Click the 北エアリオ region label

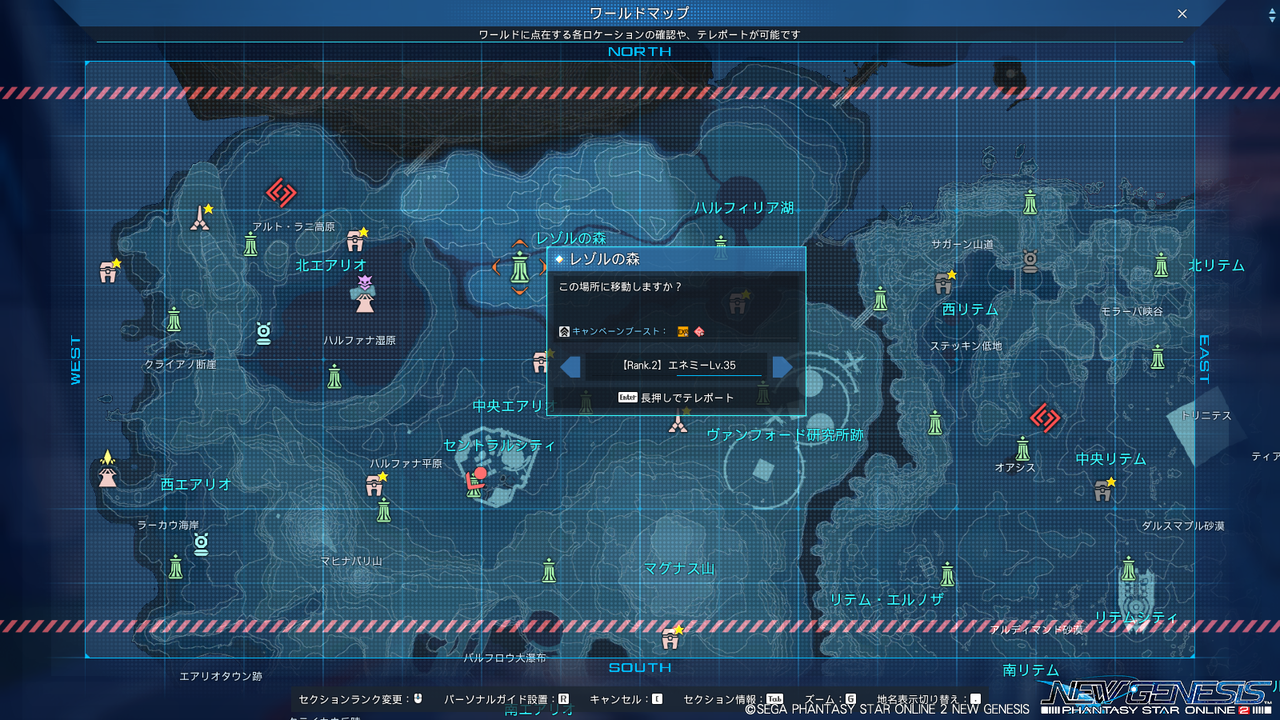click(x=332, y=265)
